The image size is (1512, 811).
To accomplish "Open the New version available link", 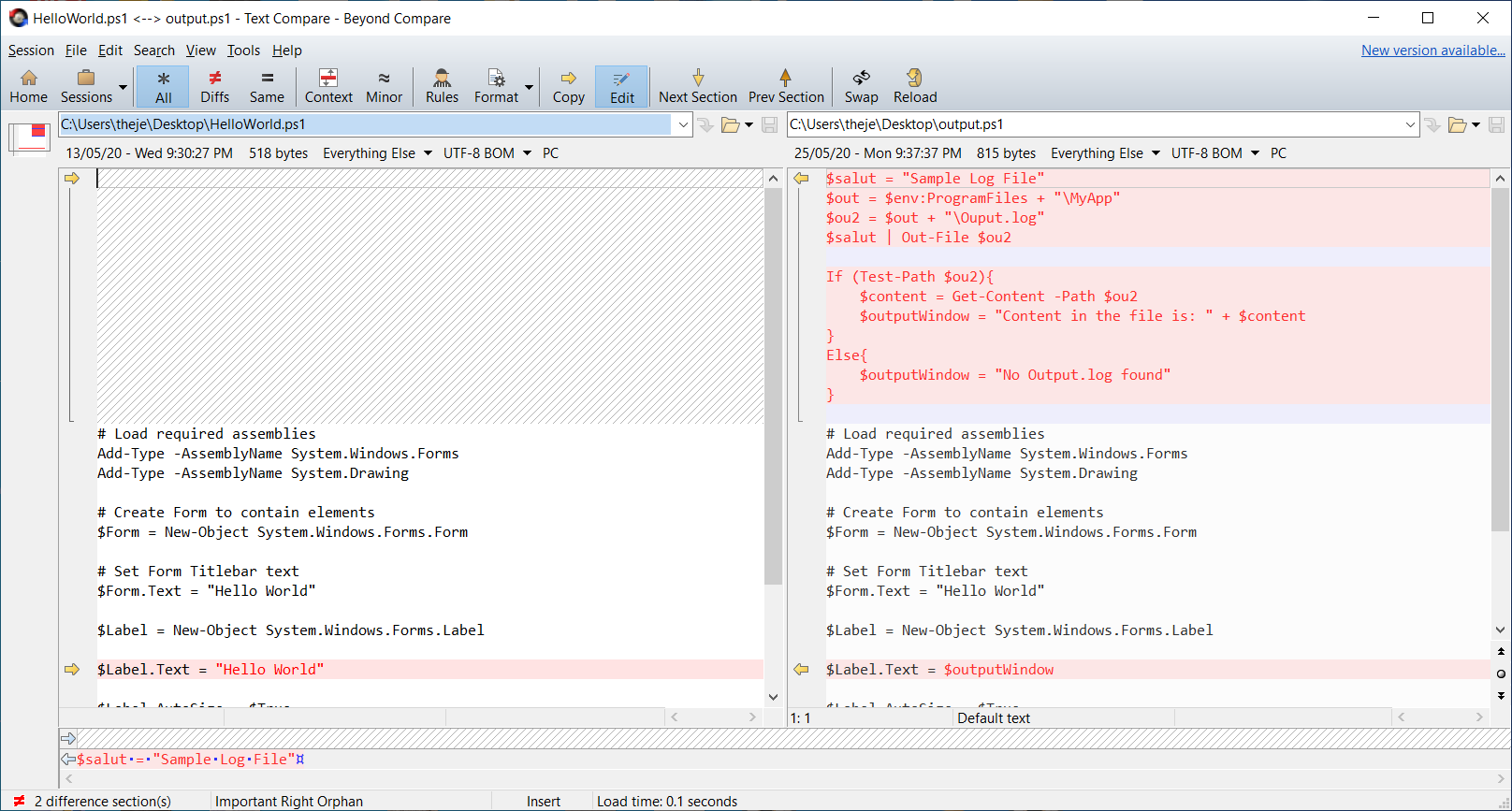I will 1432,51.
